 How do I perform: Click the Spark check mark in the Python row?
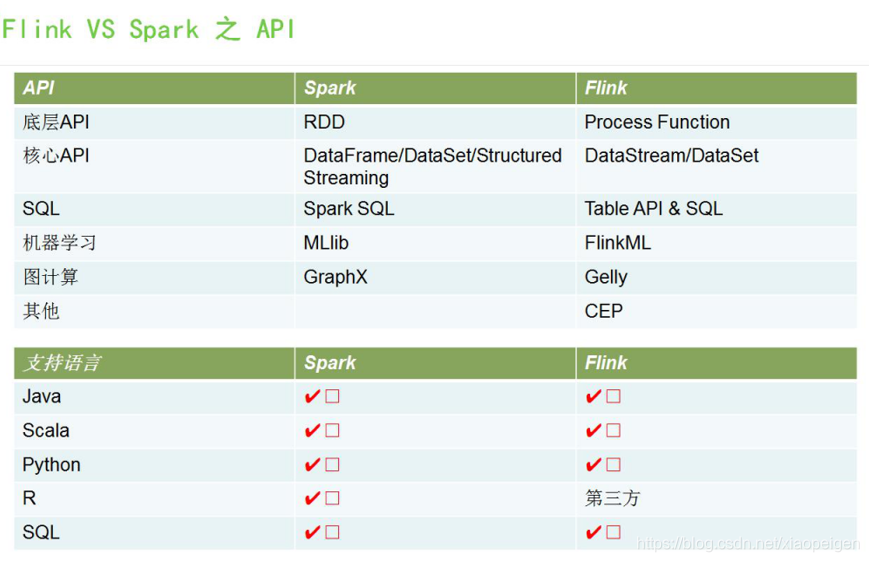pyautogui.click(x=313, y=464)
